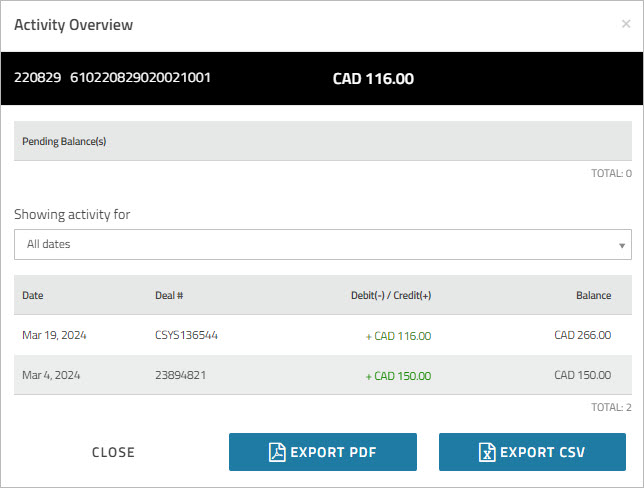Click the dropdown arrow of date filter
Viewport: 644px width, 488px height.
pos(622,246)
